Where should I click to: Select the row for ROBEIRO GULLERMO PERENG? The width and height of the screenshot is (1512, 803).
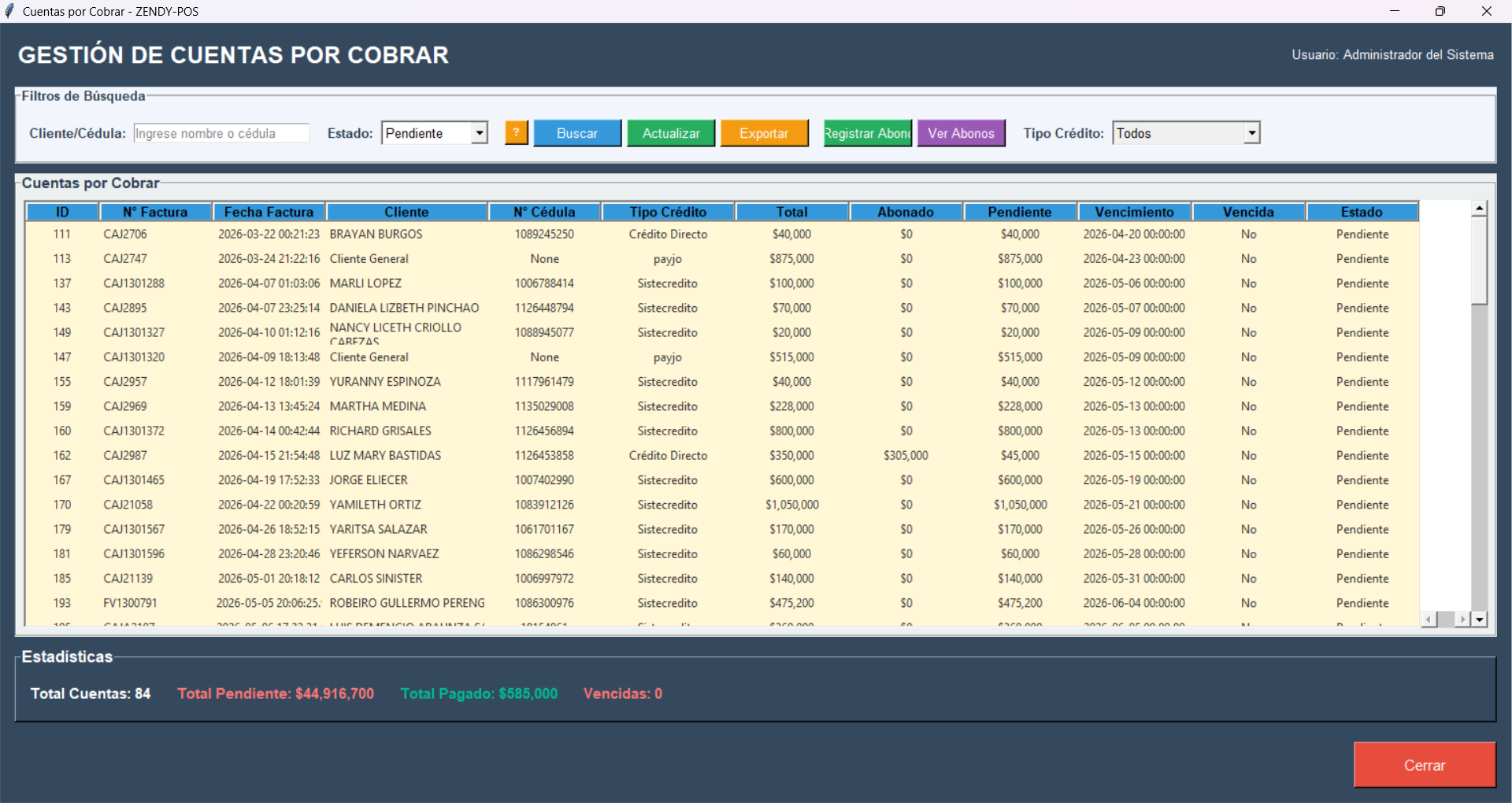pos(722,603)
